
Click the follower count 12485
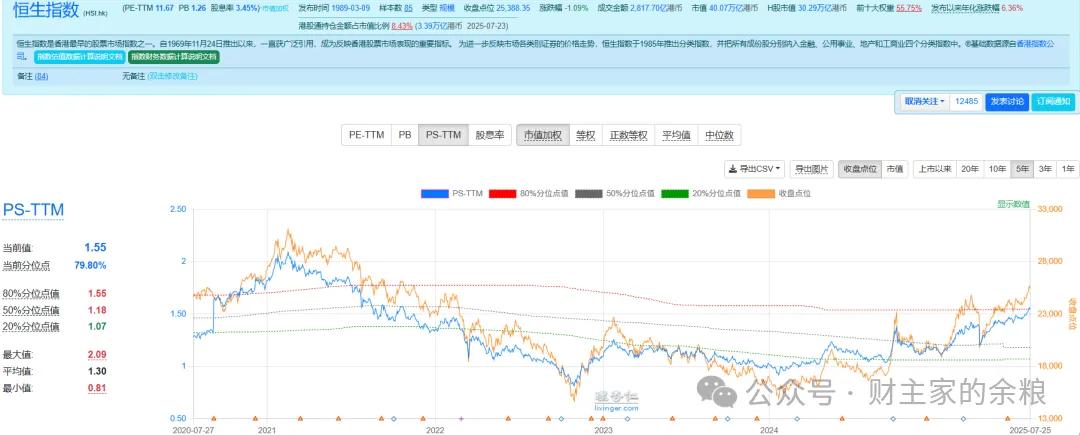[966, 101]
